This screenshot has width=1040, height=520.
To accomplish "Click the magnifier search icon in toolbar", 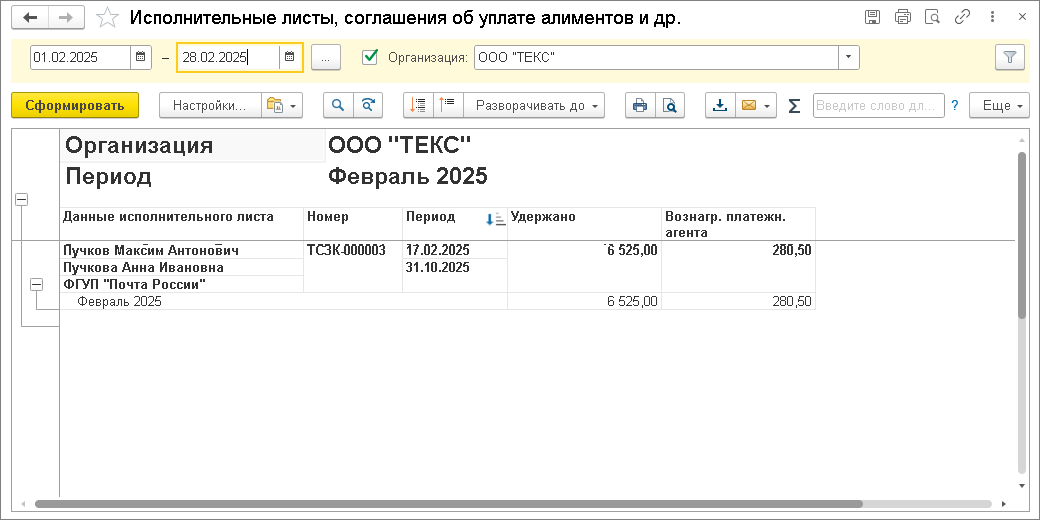I will [x=338, y=105].
